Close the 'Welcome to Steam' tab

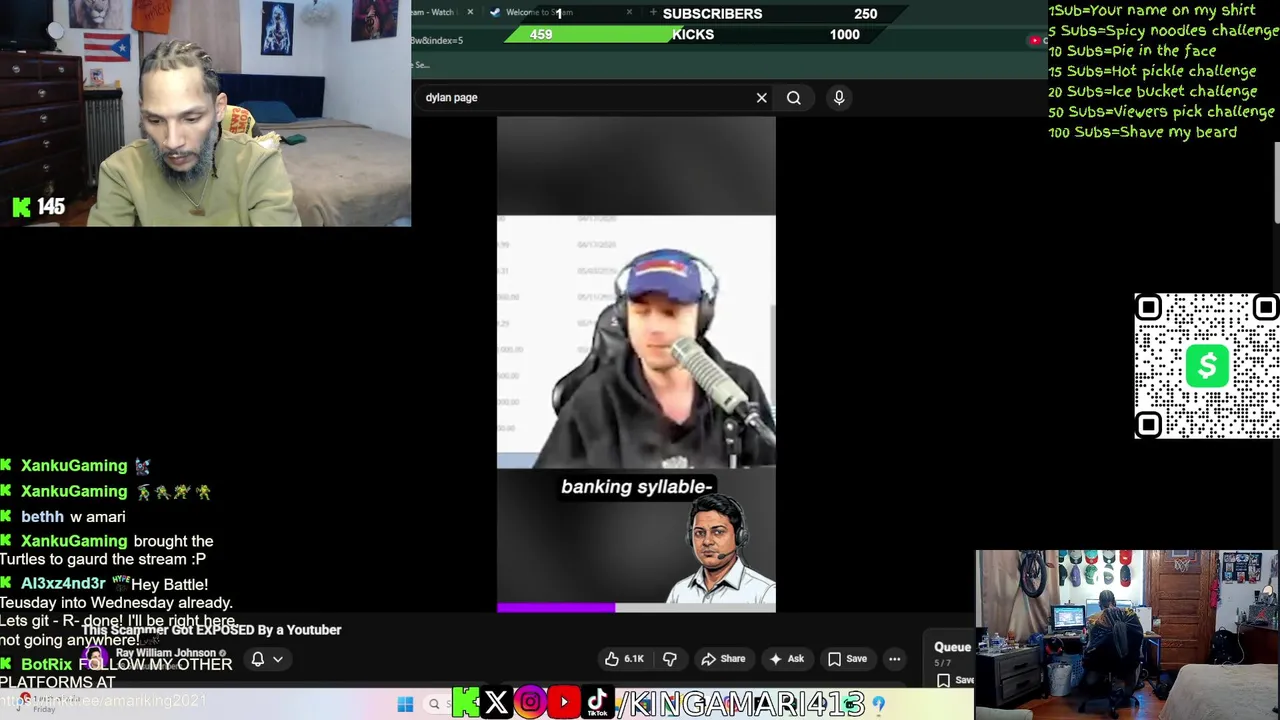(x=629, y=12)
